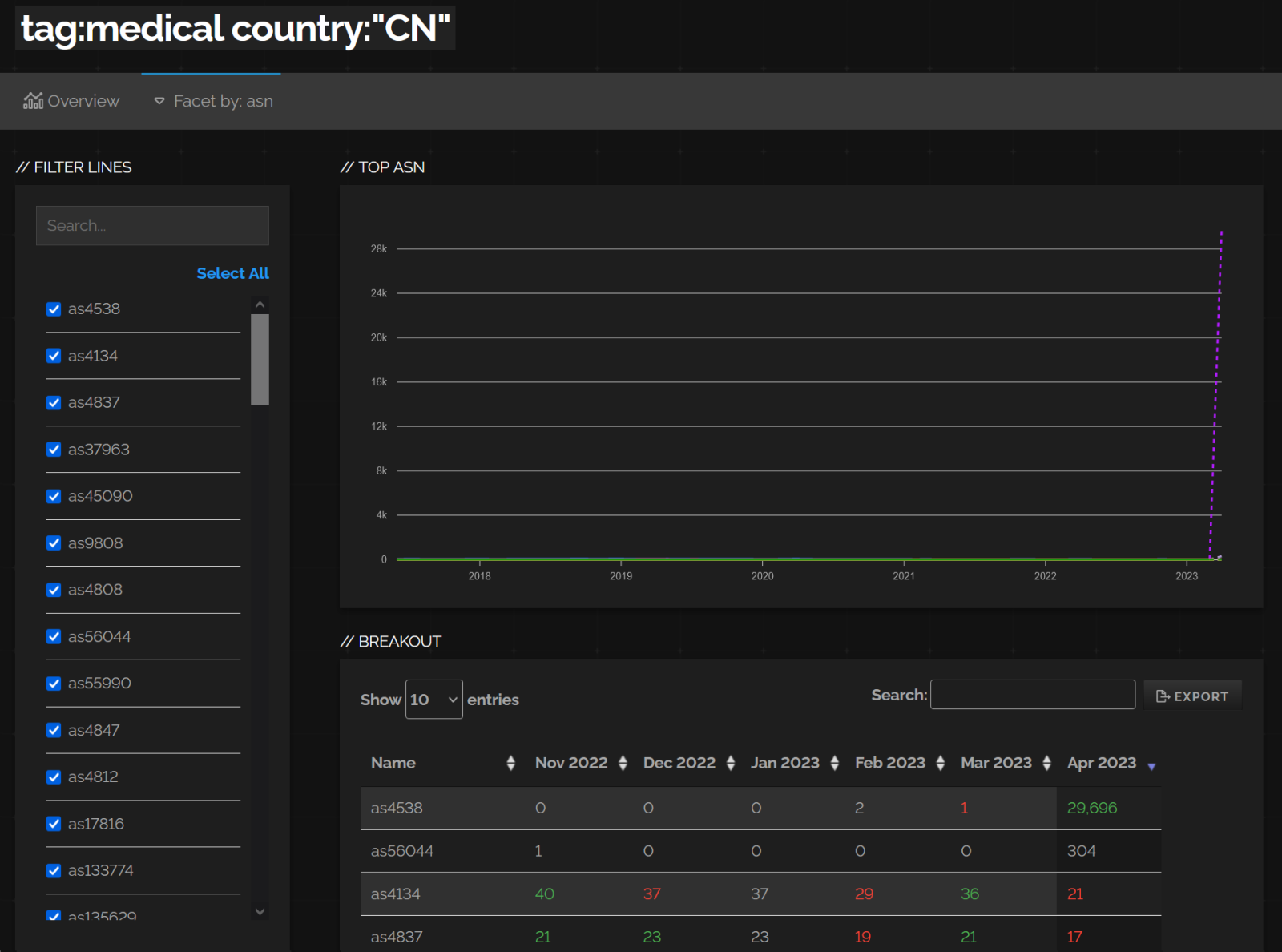Uncheck the as4134 filter checkbox

(x=54, y=356)
